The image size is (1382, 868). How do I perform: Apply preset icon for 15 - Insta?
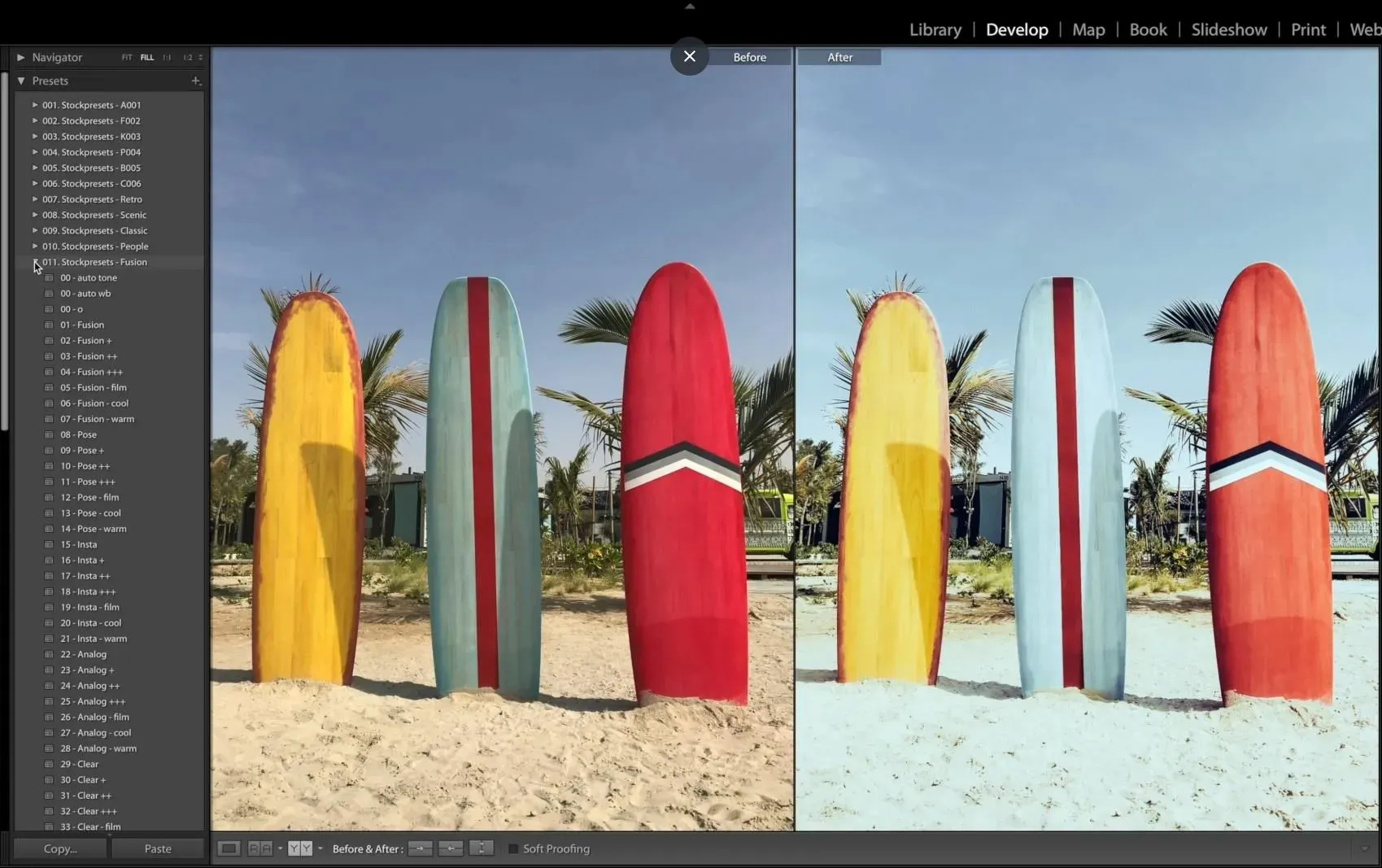point(49,544)
